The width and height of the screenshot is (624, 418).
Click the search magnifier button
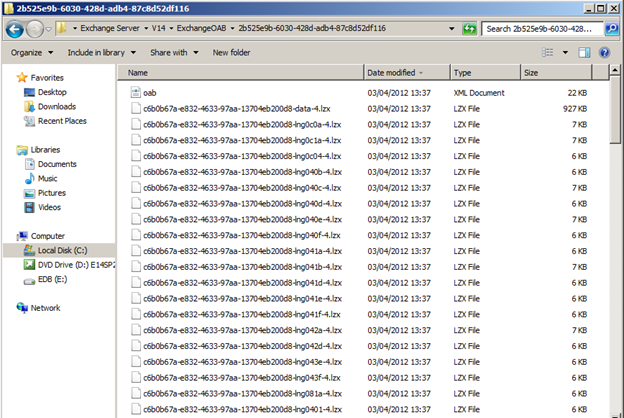[x=612, y=29]
